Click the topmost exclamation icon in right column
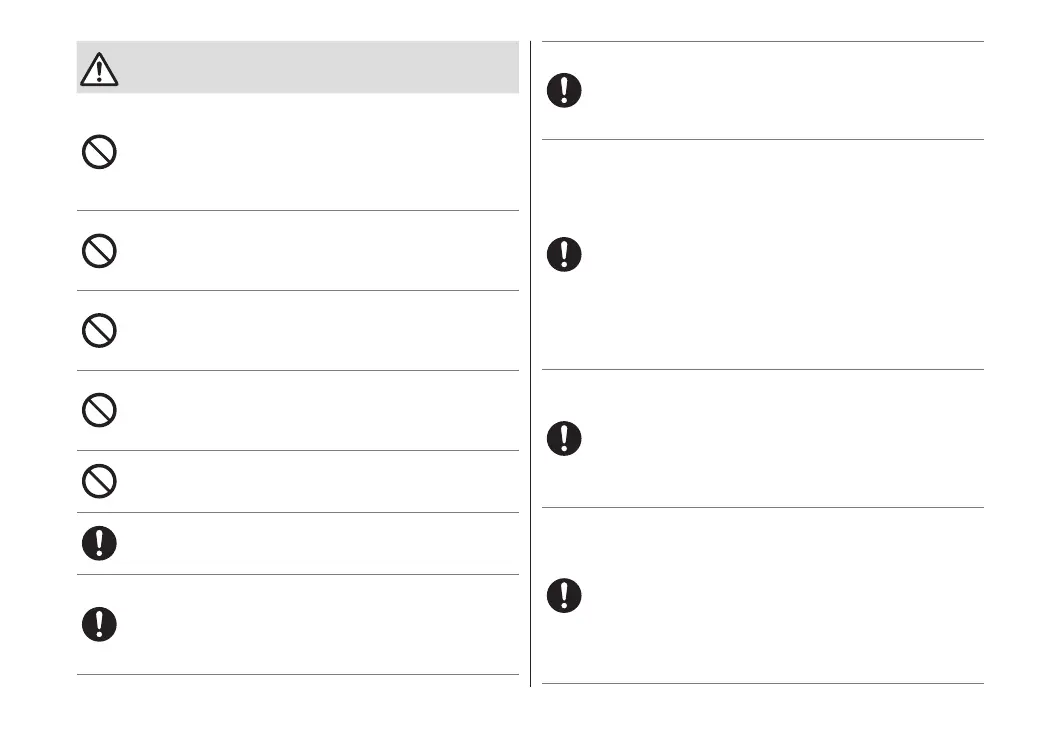The width and height of the screenshot is (1060, 732). tap(564, 91)
